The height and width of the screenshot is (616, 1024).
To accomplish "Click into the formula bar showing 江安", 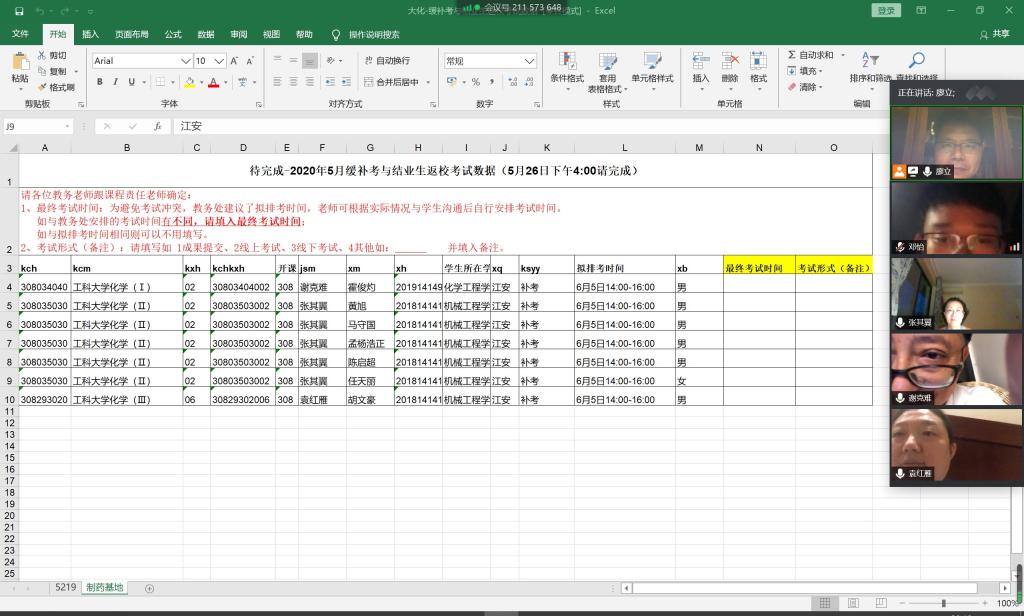I will coord(500,126).
